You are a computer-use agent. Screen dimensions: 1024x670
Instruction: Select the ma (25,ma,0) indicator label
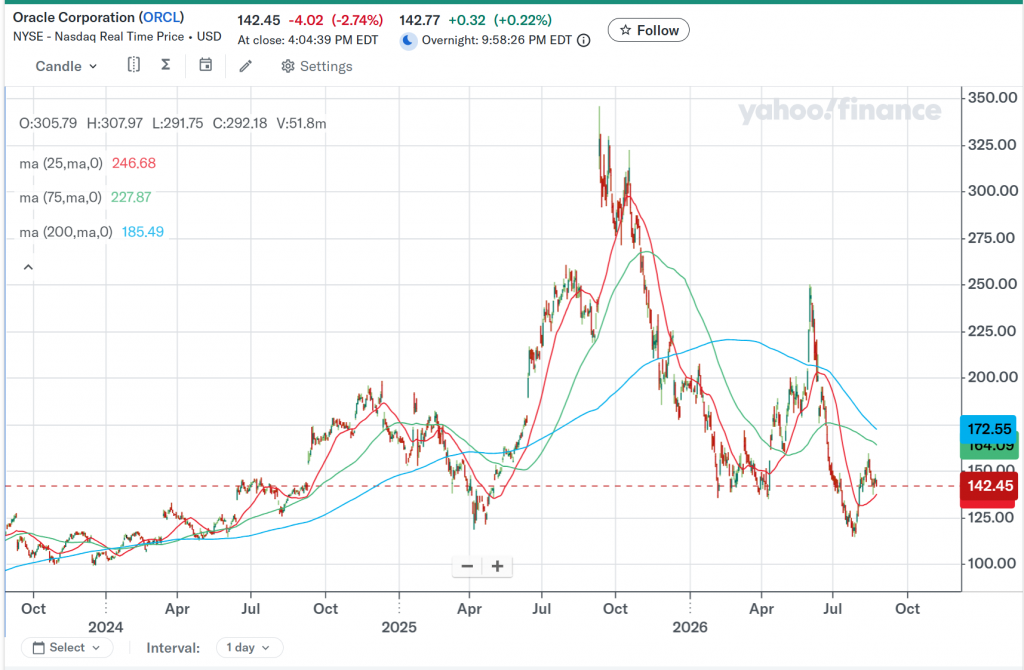[61, 163]
